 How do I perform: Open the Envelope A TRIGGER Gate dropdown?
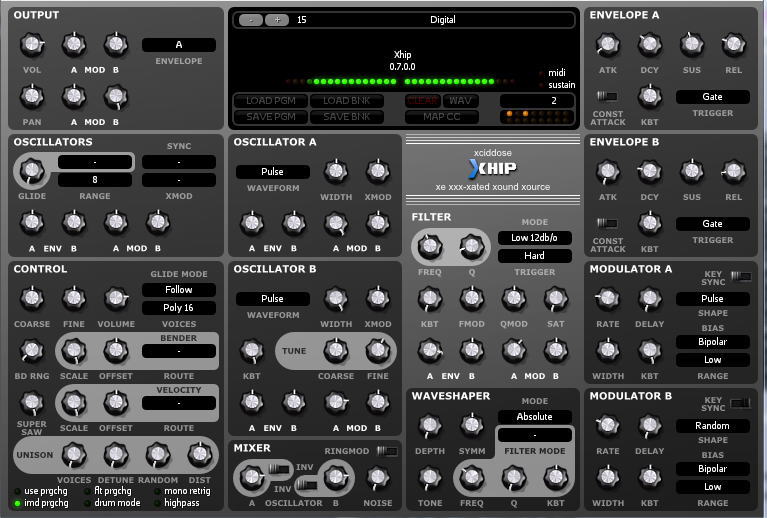pyautogui.click(x=713, y=97)
